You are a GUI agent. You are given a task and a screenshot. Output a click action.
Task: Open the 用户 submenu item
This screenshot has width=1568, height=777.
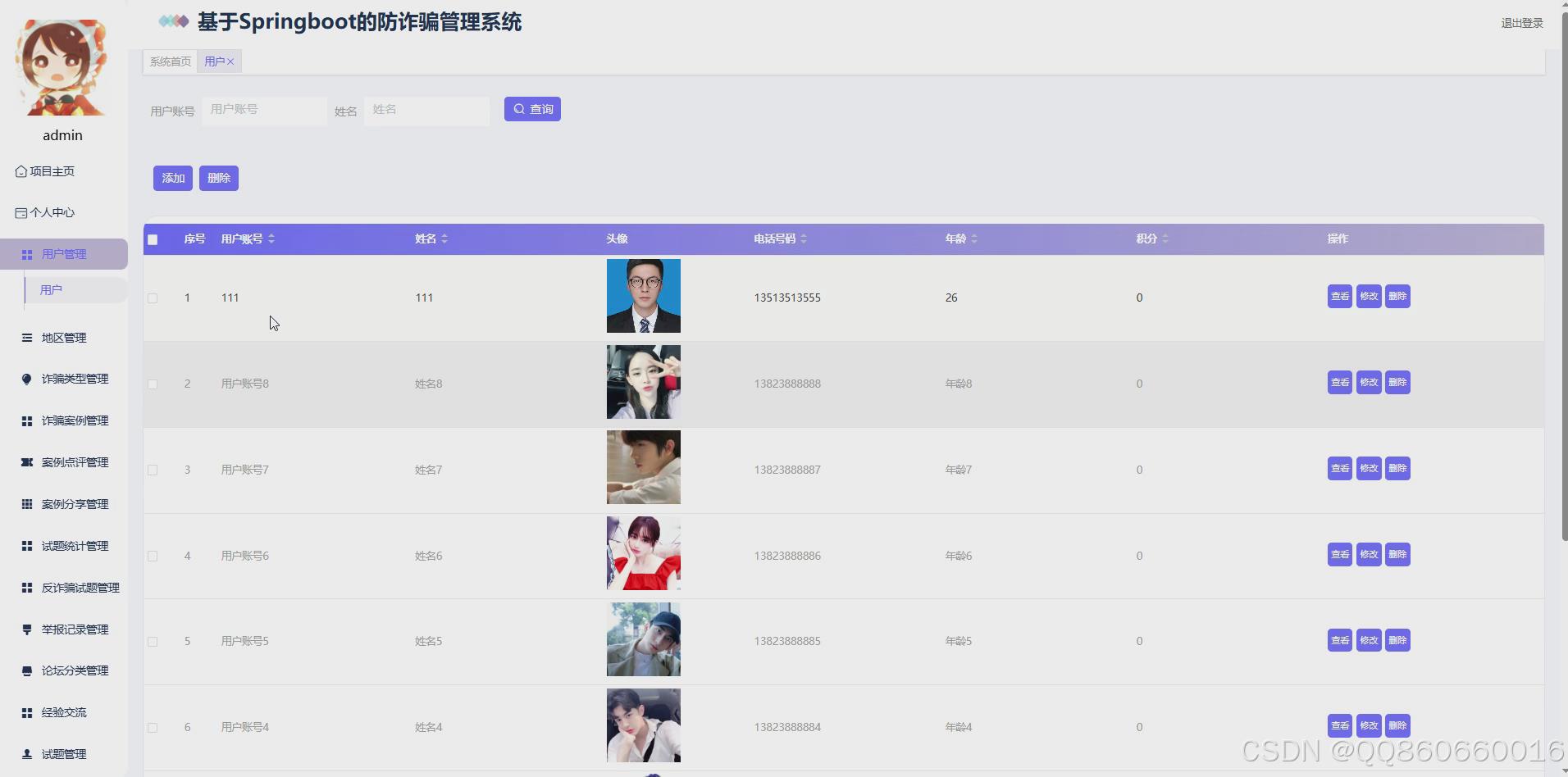pyautogui.click(x=75, y=290)
